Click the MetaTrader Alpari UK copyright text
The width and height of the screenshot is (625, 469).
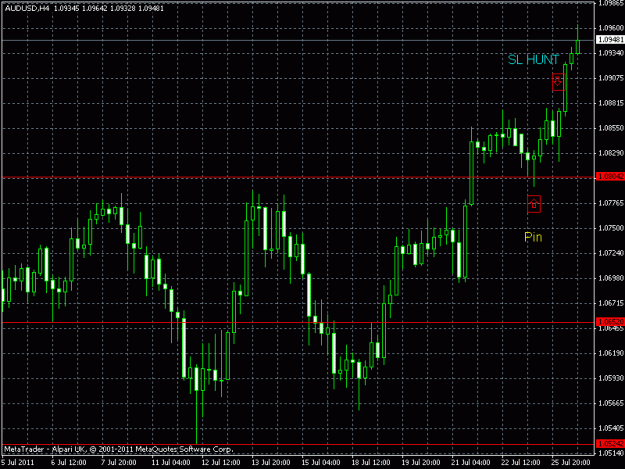[x=119, y=449]
